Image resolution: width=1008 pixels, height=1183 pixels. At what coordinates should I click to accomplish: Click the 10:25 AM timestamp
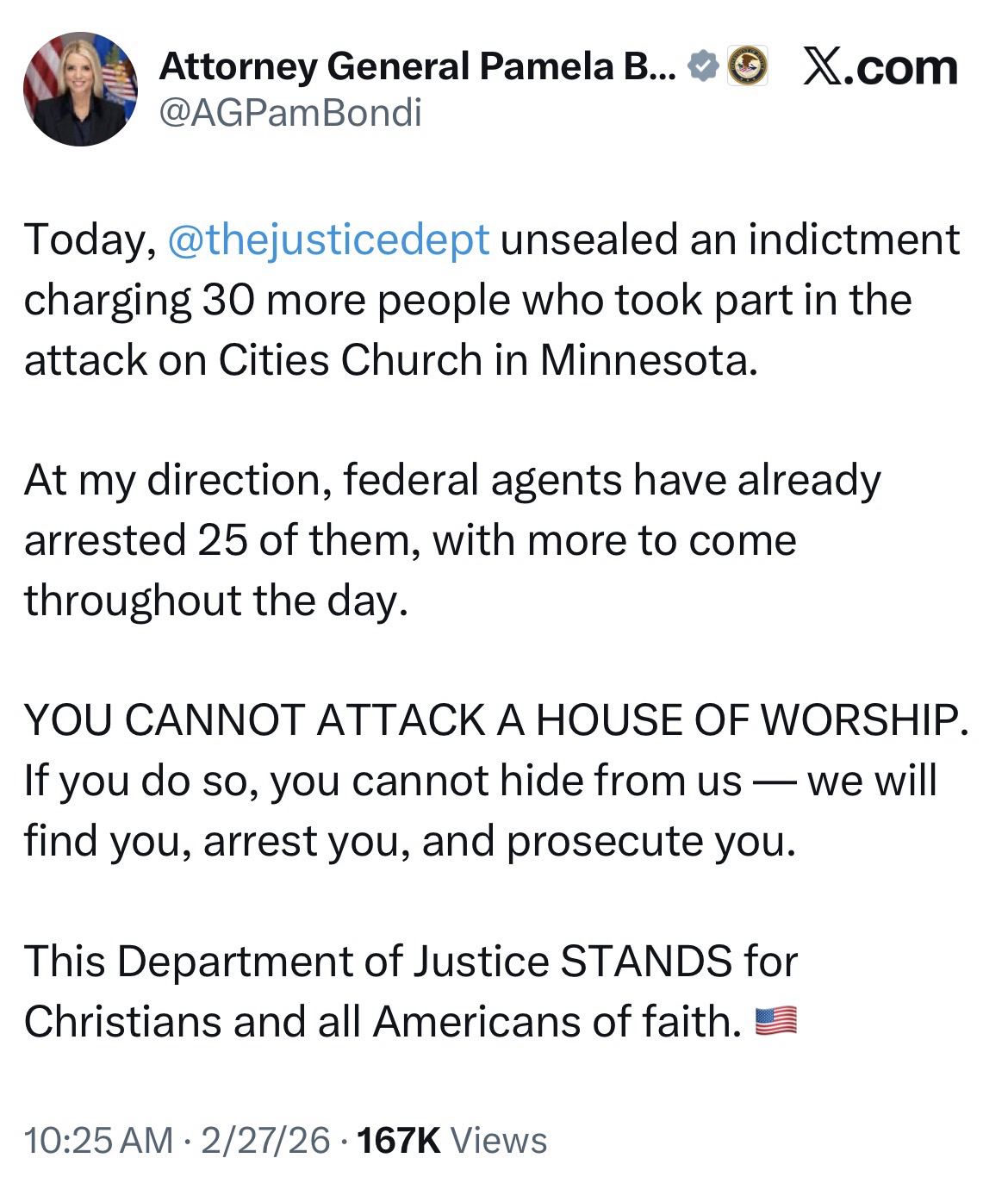[99, 1140]
